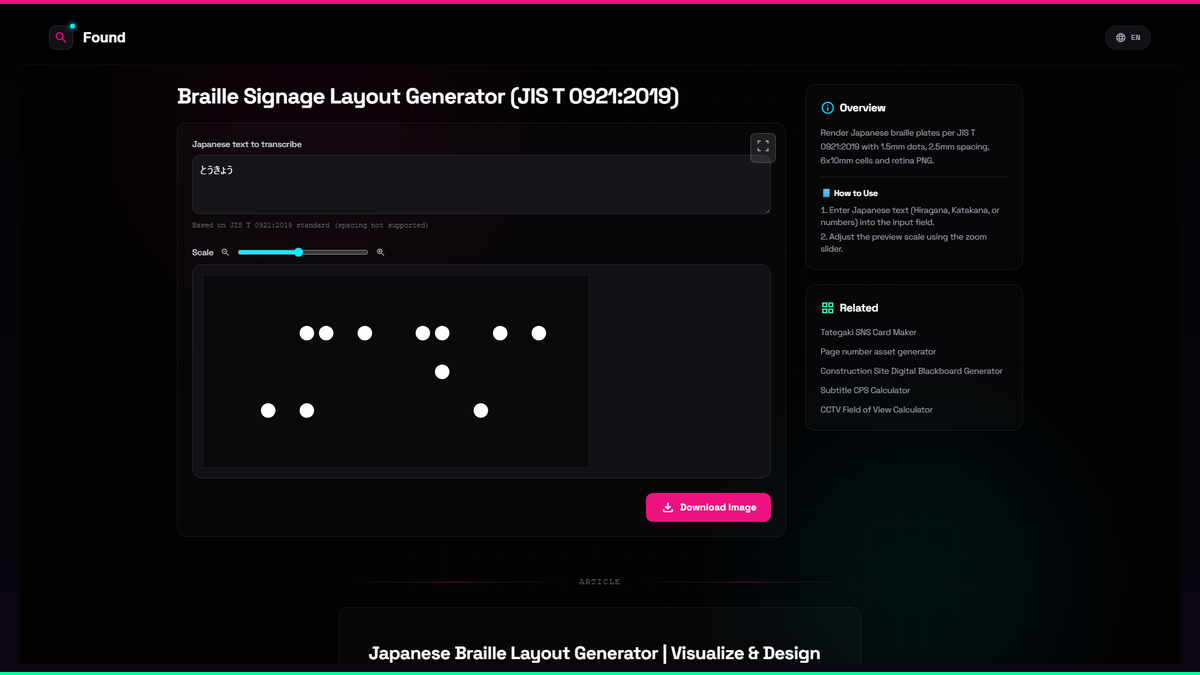Toggle fullscreen with the expand icon
The image size is (1200, 675).
[x=763, y=147]
